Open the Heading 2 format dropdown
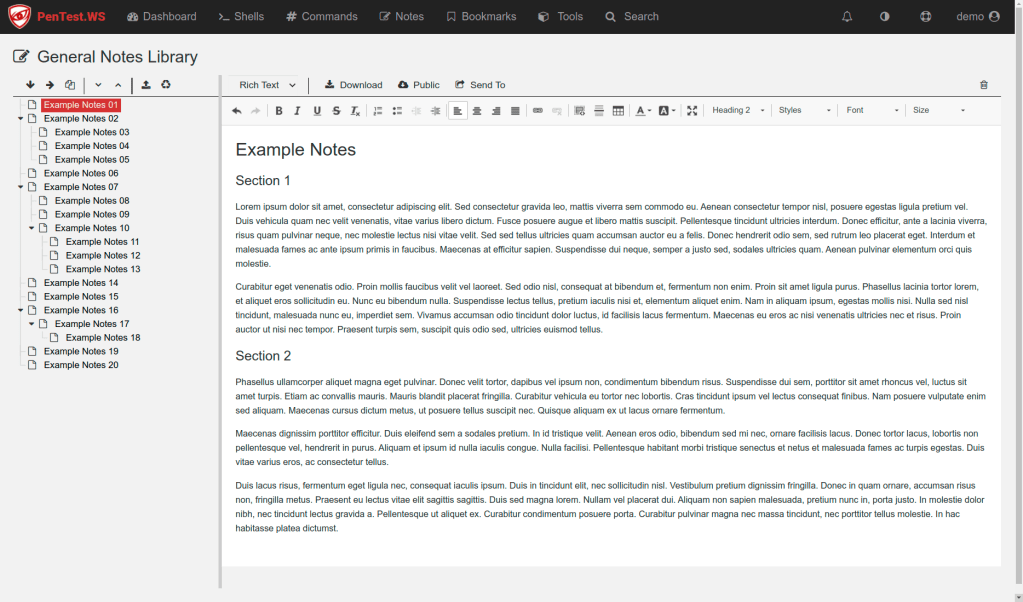 738,110
